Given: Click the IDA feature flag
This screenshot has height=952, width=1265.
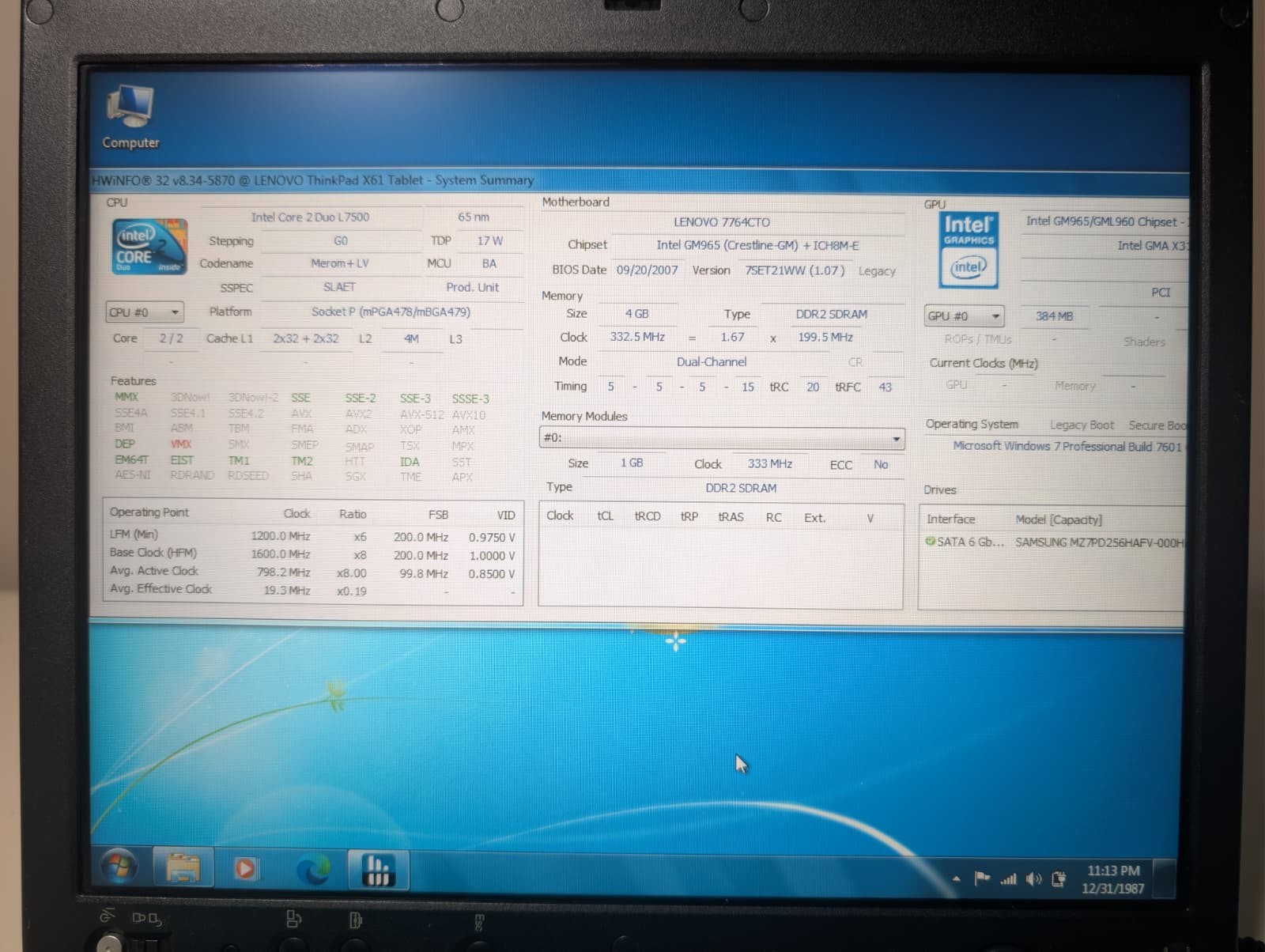Looking at the screenshot, I should [x=410, y=461].
